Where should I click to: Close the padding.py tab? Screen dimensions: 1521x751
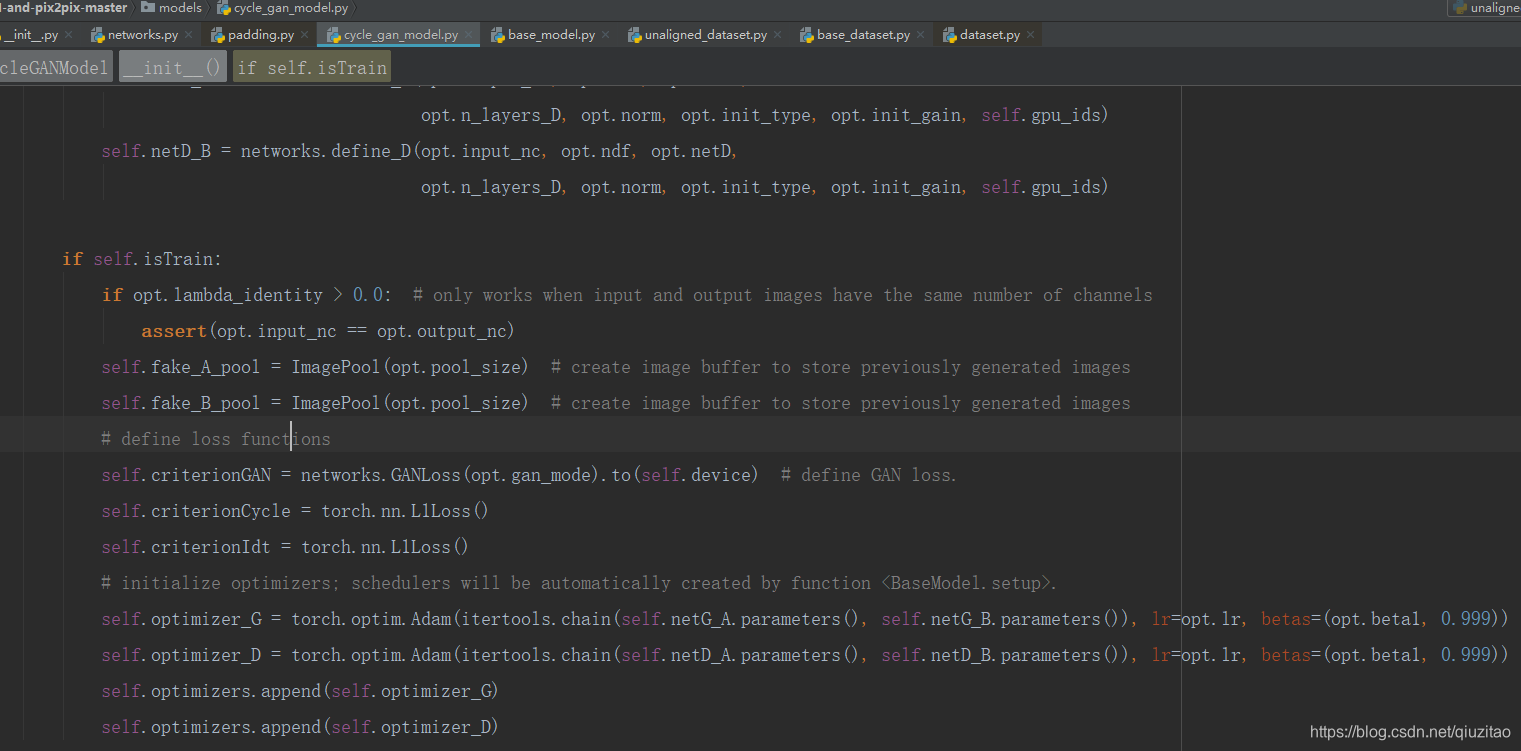coord(304,35)
